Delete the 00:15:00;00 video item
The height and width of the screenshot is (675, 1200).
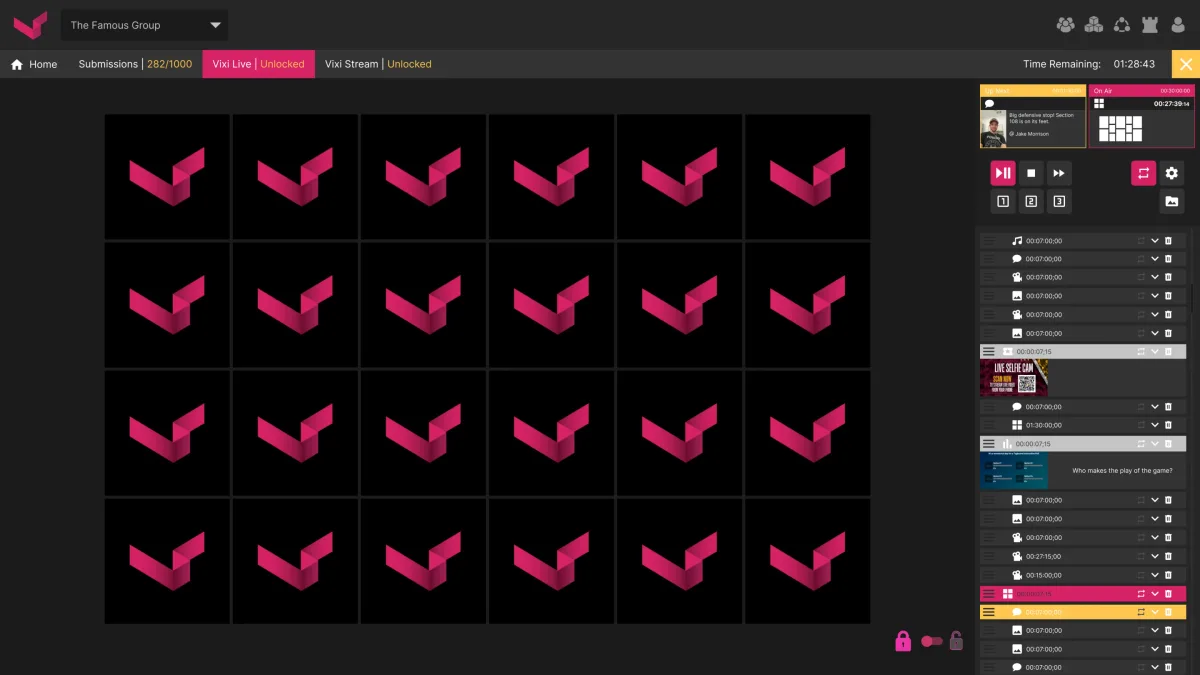pyautogui.click(x=1168, y=575)
